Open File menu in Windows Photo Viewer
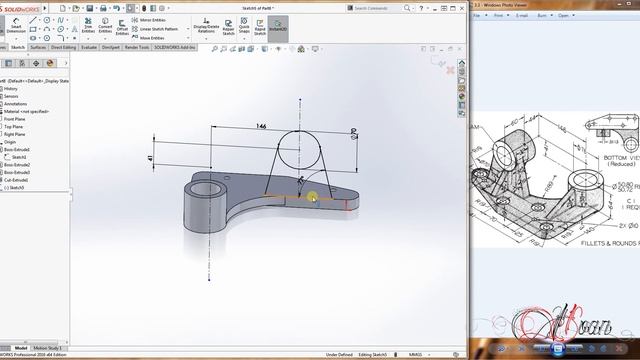Viewport: 640px width, 360px height. tap(476, 16)
